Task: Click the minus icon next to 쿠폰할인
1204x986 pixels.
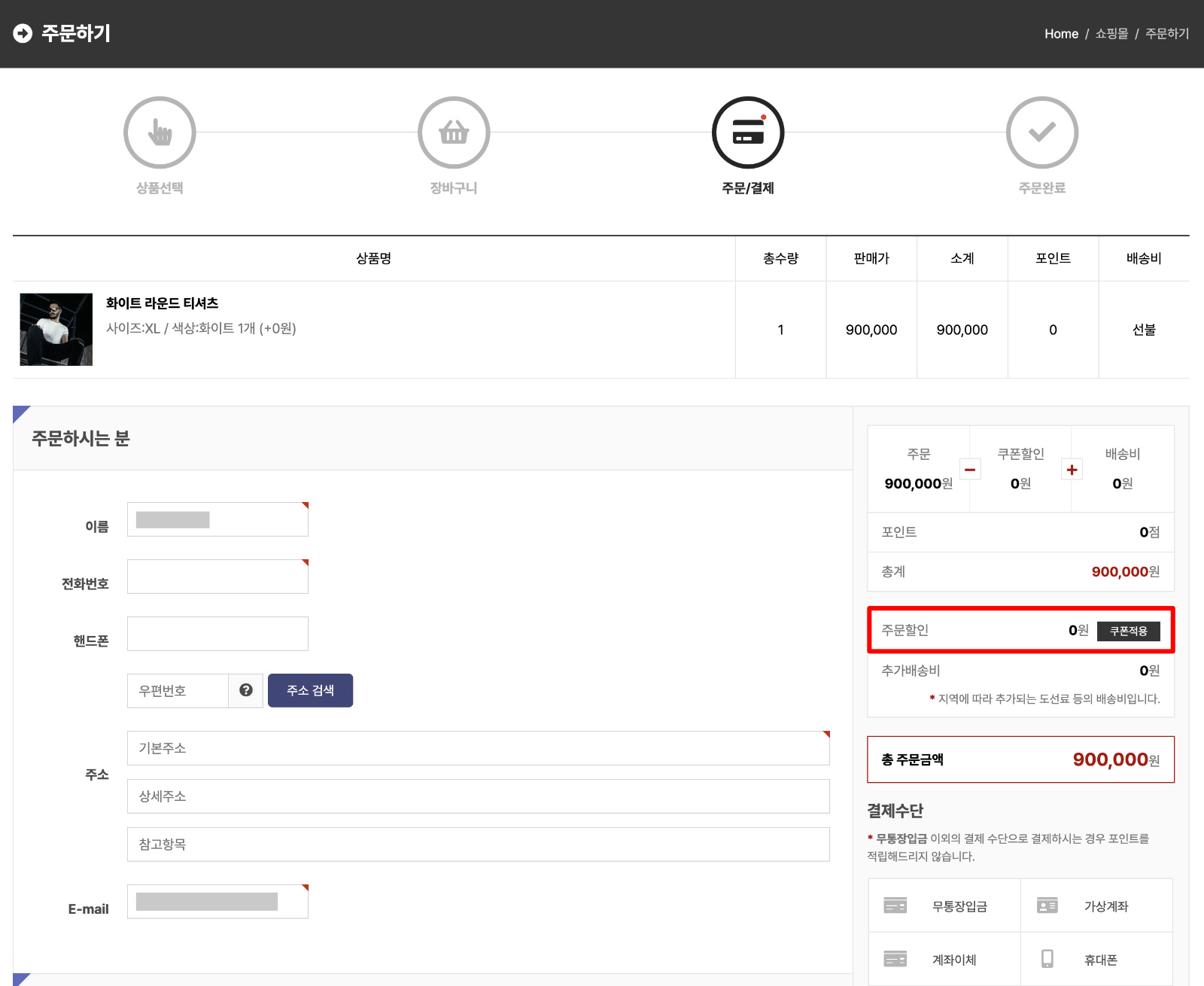Action: pos(970,470)
